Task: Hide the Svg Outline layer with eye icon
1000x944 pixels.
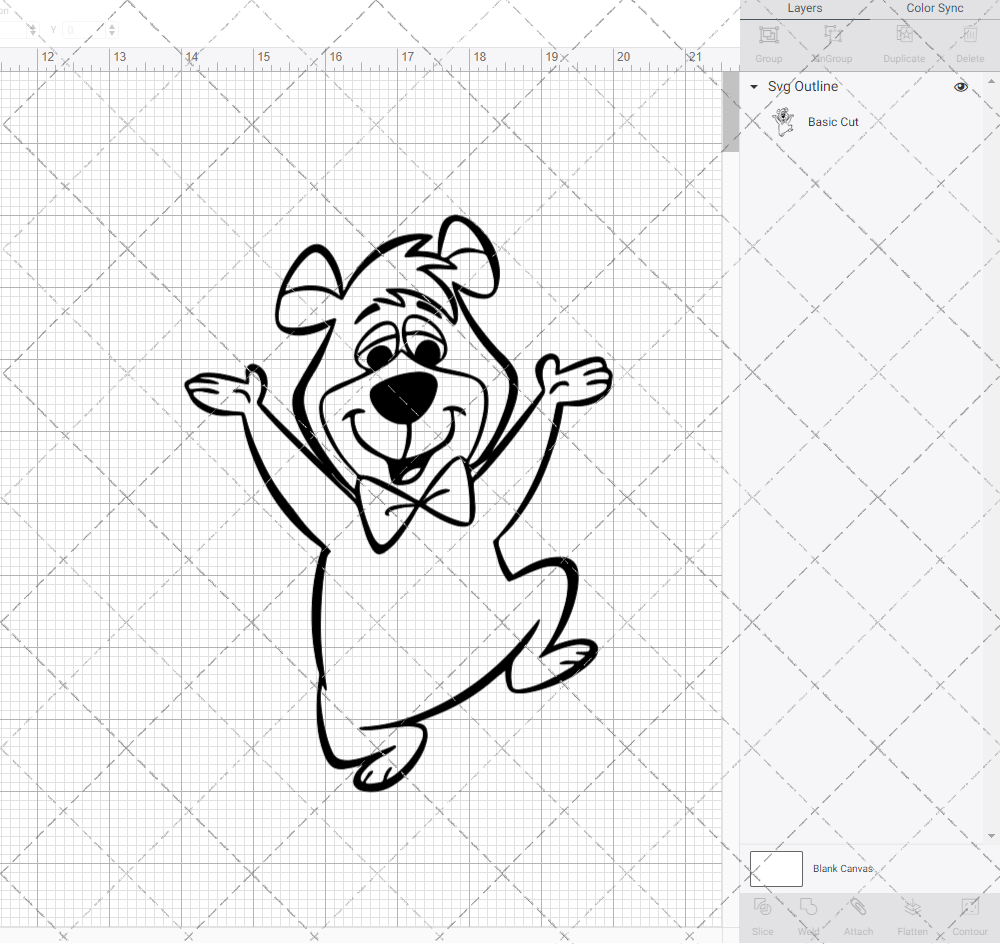Action: point(961,87)
